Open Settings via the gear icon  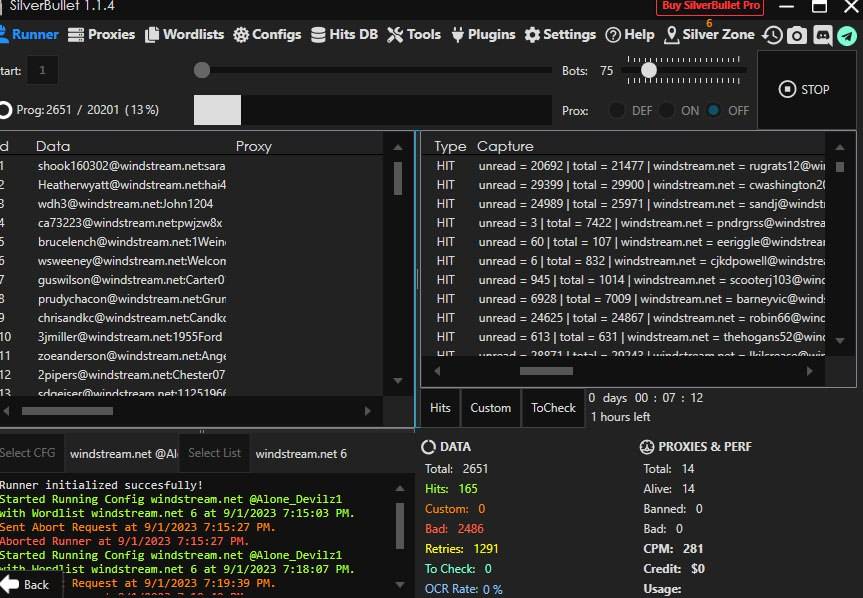(560, 34)
